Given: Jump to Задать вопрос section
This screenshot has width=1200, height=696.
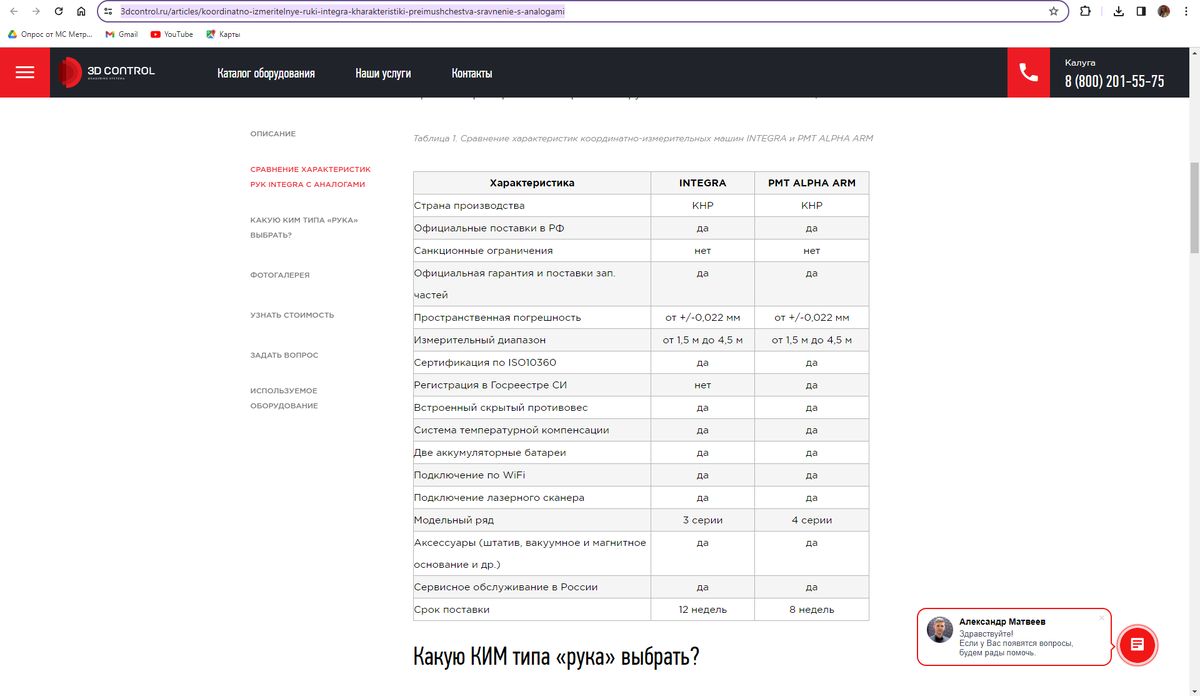Looking at the screenshot, I should click(x=284, y=355).
